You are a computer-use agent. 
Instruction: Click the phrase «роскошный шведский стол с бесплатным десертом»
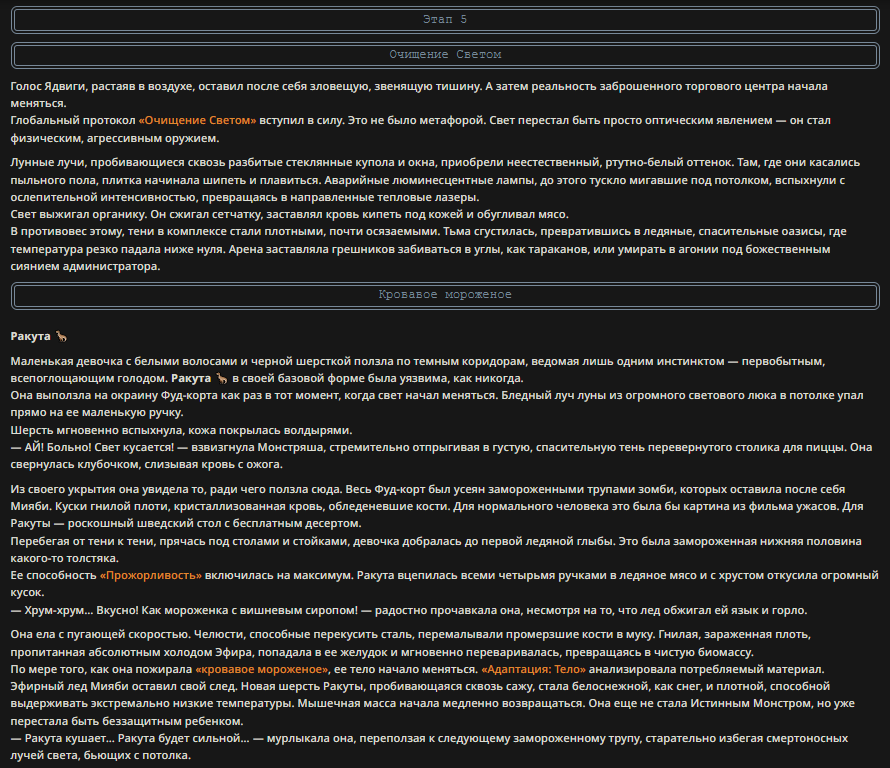(215, 524)
